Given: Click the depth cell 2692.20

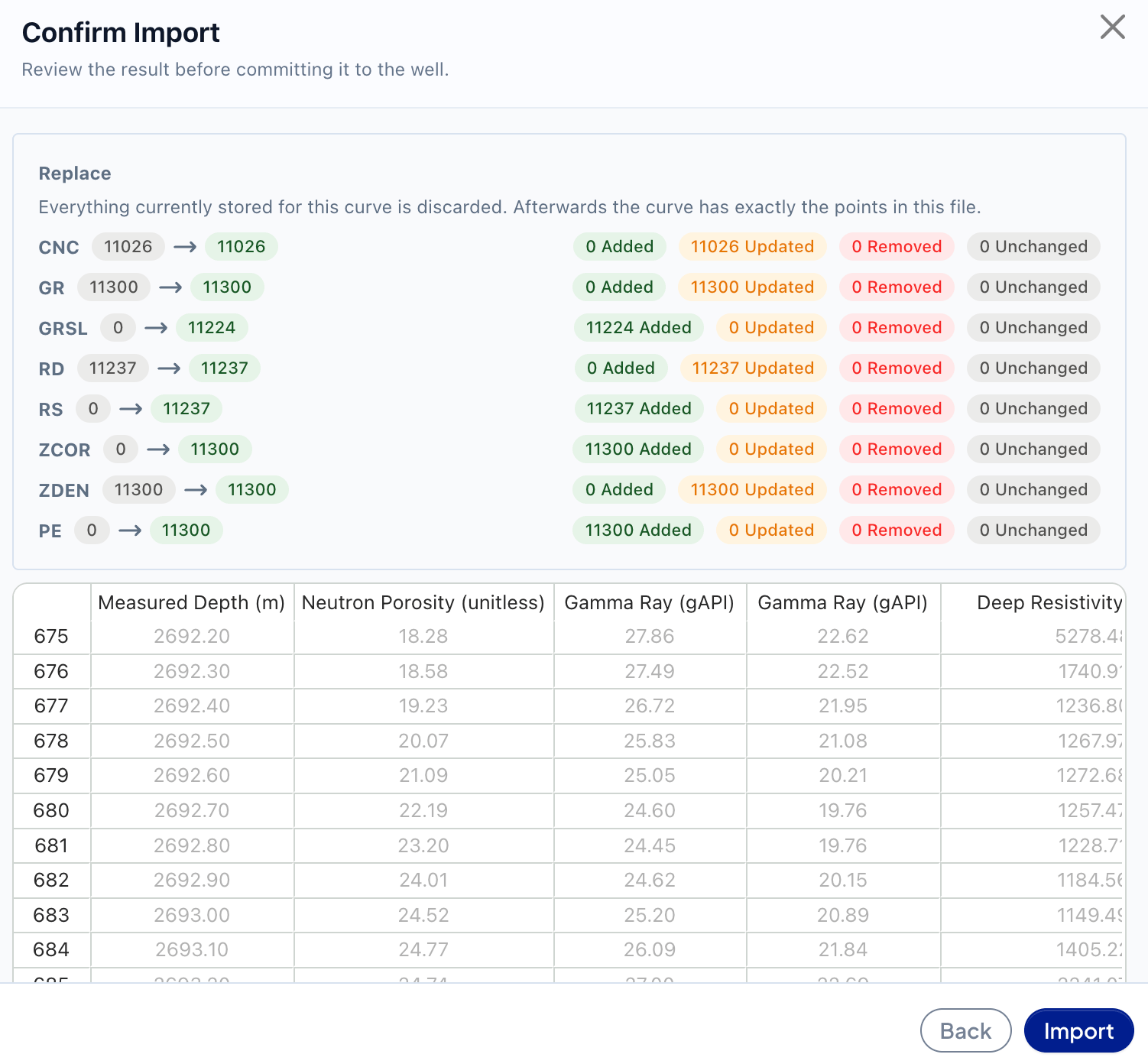Looking at the screenshot, I should [192, 636].
